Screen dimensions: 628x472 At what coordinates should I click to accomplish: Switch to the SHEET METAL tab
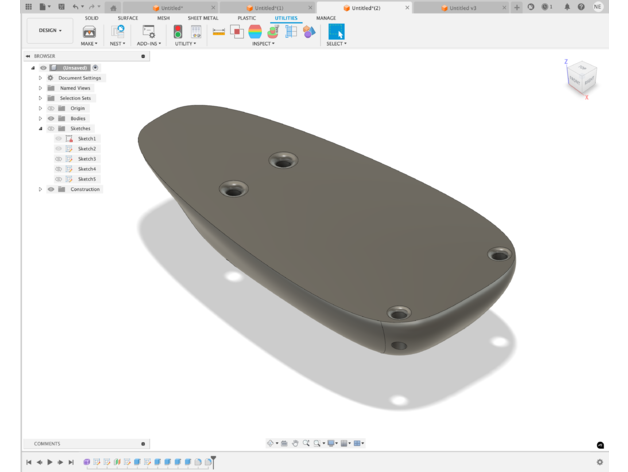[203, 18]
